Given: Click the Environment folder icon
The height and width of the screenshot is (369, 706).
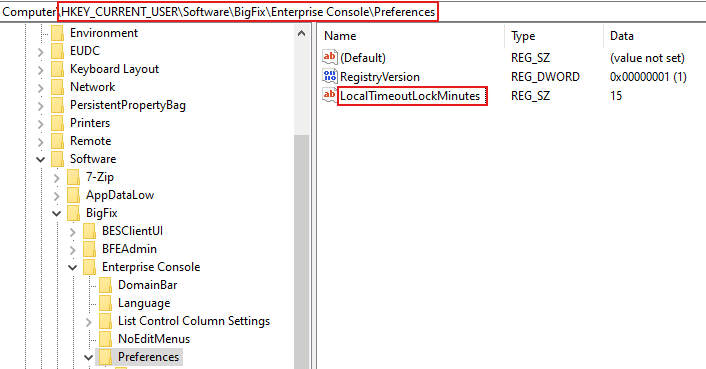Looking at the screenshot, I should 57,33.
